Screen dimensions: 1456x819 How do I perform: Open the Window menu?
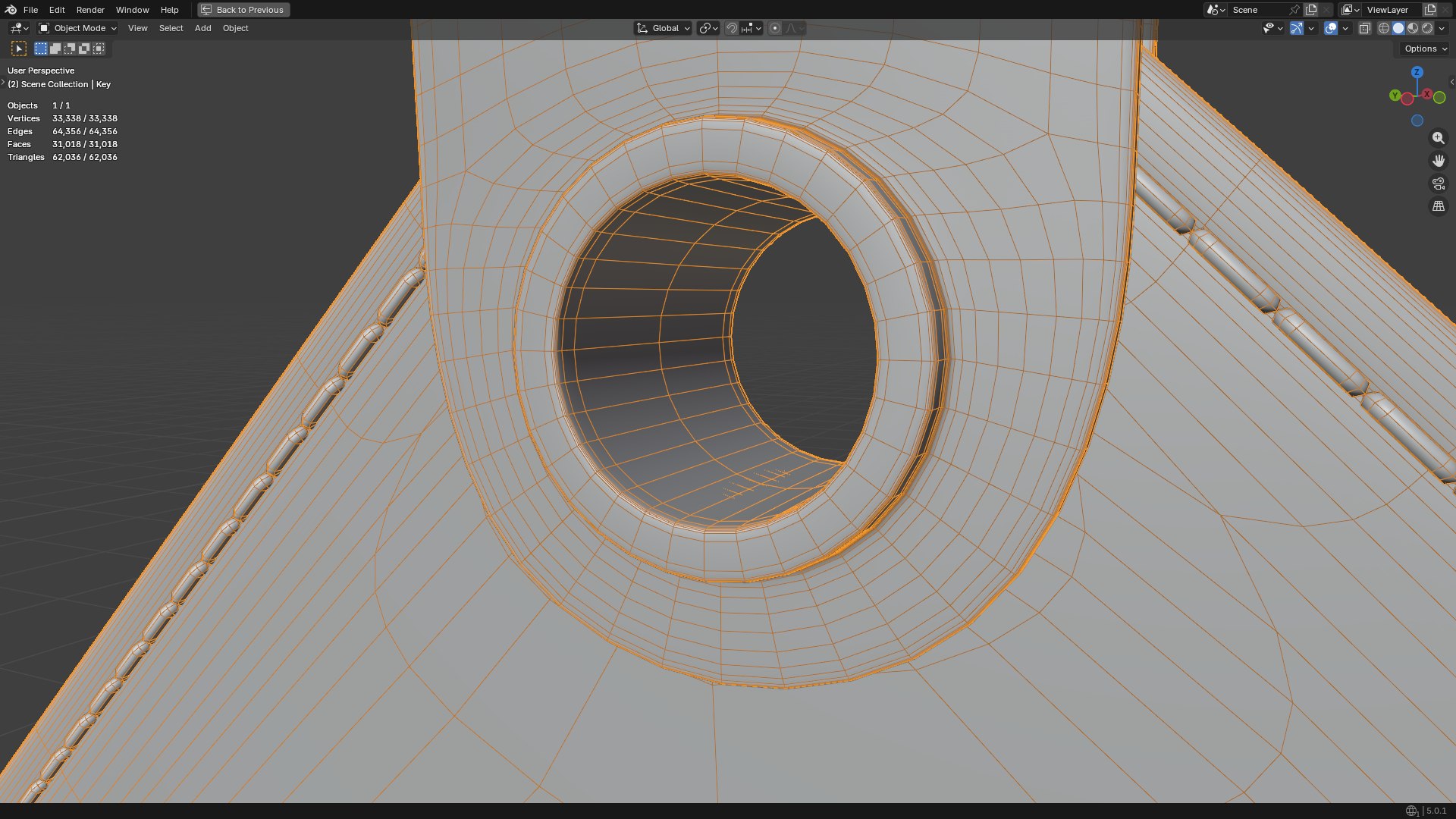click(132, 10)
